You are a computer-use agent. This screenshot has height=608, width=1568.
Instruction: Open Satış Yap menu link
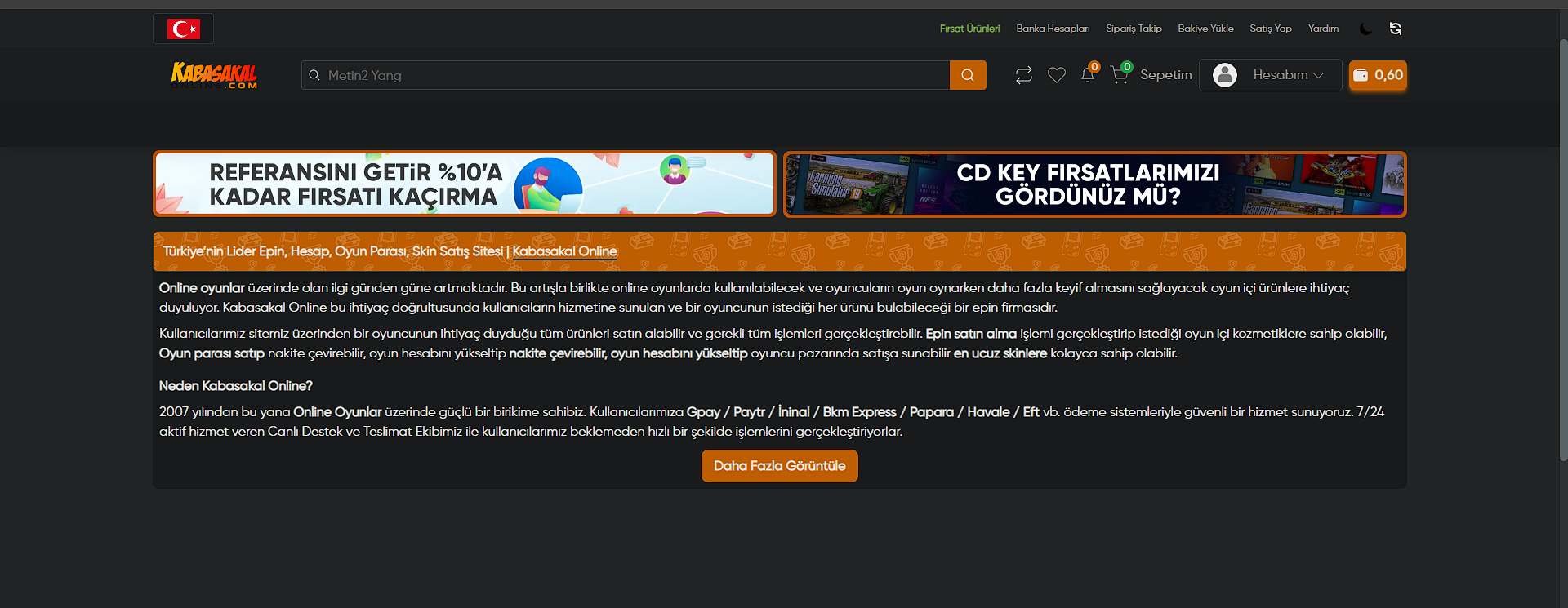(x=1271, y=29)
